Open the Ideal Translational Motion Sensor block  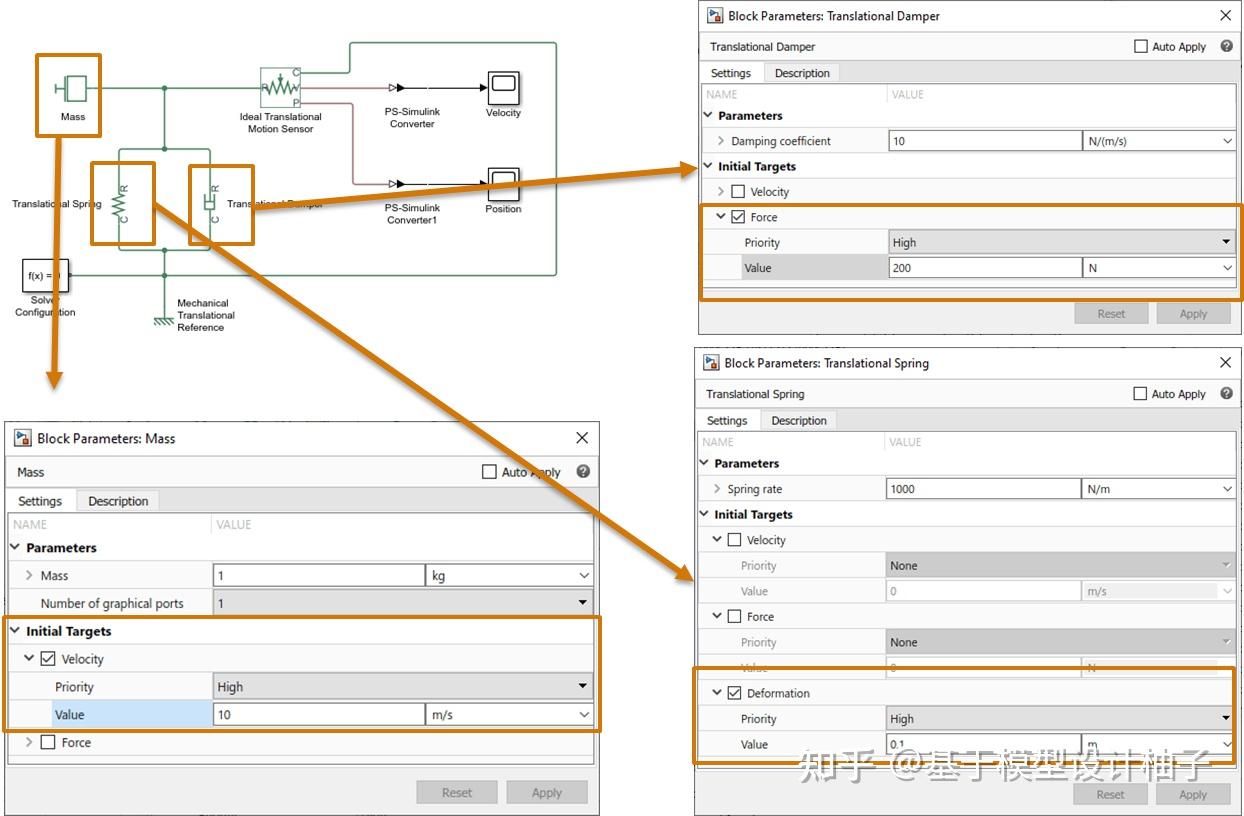point(280,90)
